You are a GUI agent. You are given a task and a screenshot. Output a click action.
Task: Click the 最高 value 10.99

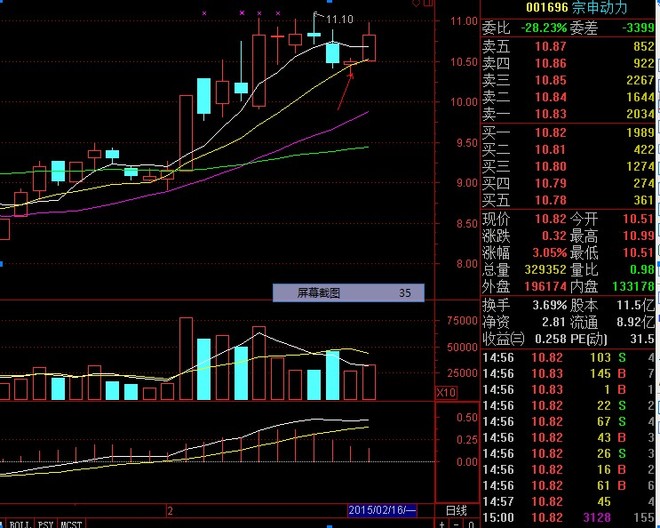pyautogui.click(x=639, y=236)
